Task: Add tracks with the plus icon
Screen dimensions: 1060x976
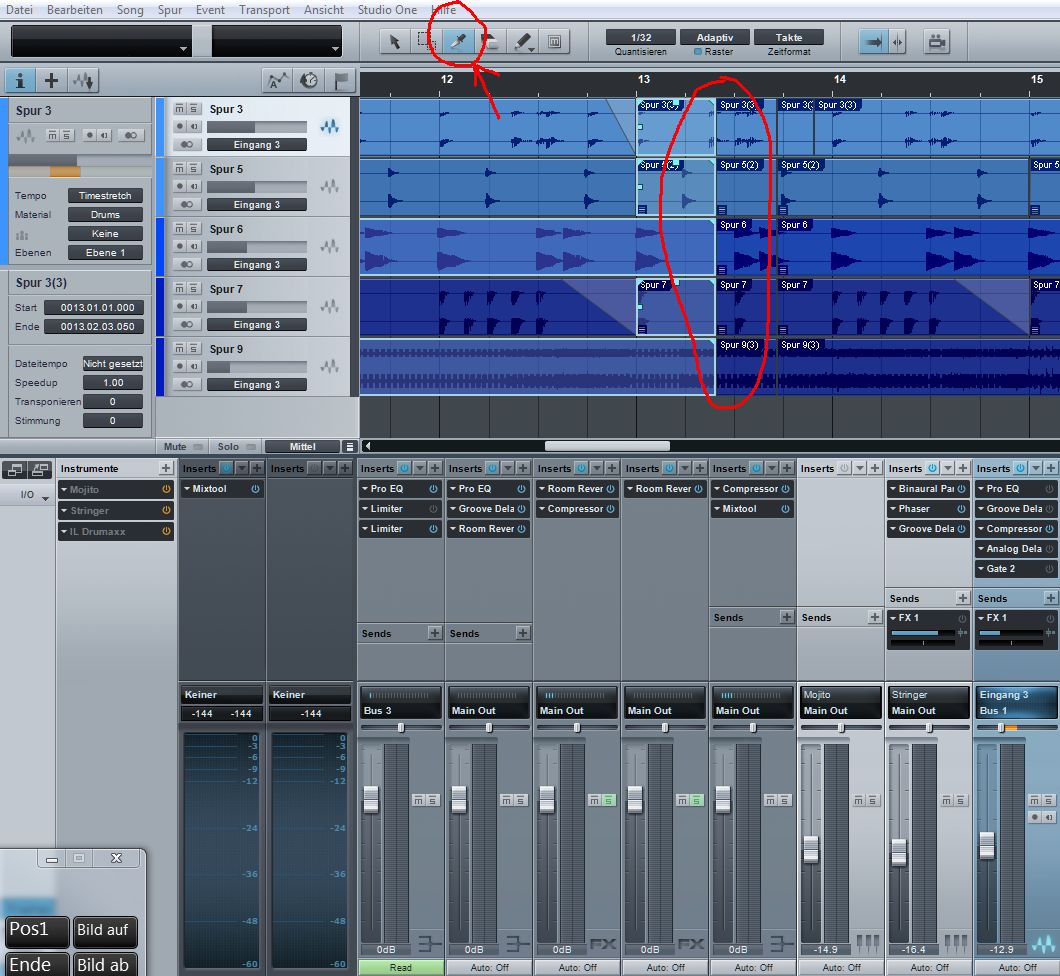Action: tap(51, 81)
